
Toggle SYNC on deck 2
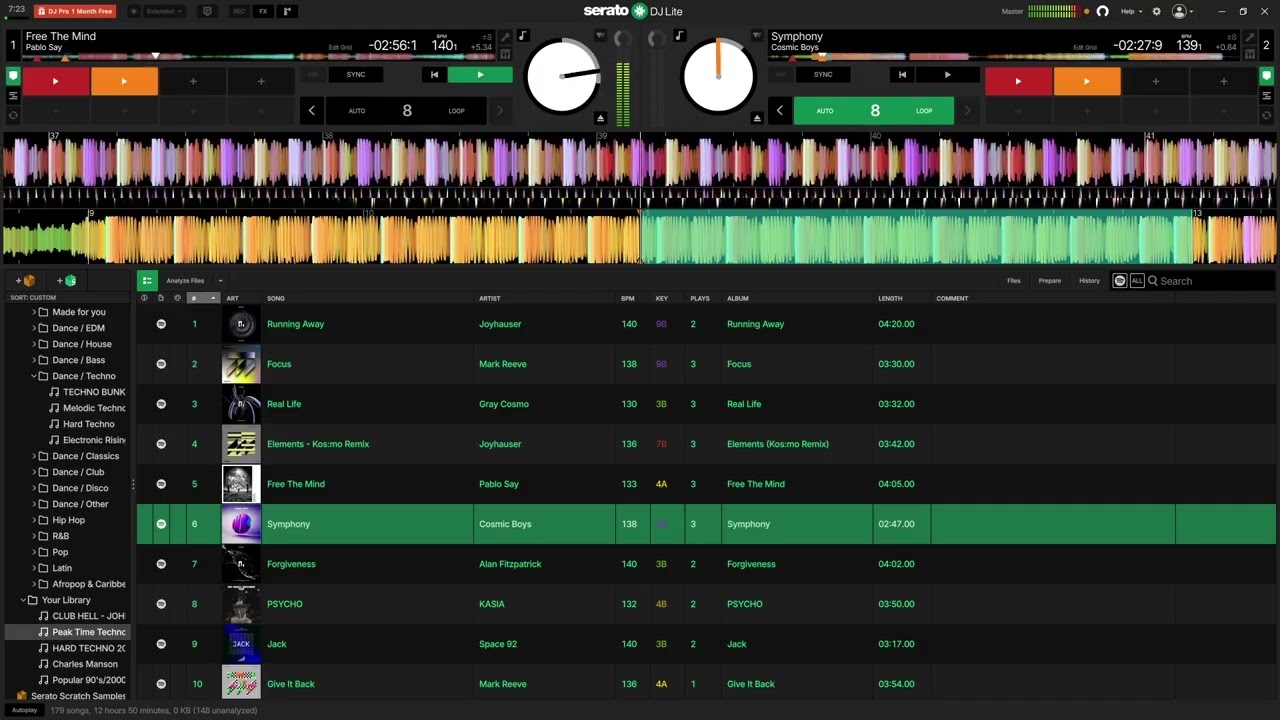(823, 74)
